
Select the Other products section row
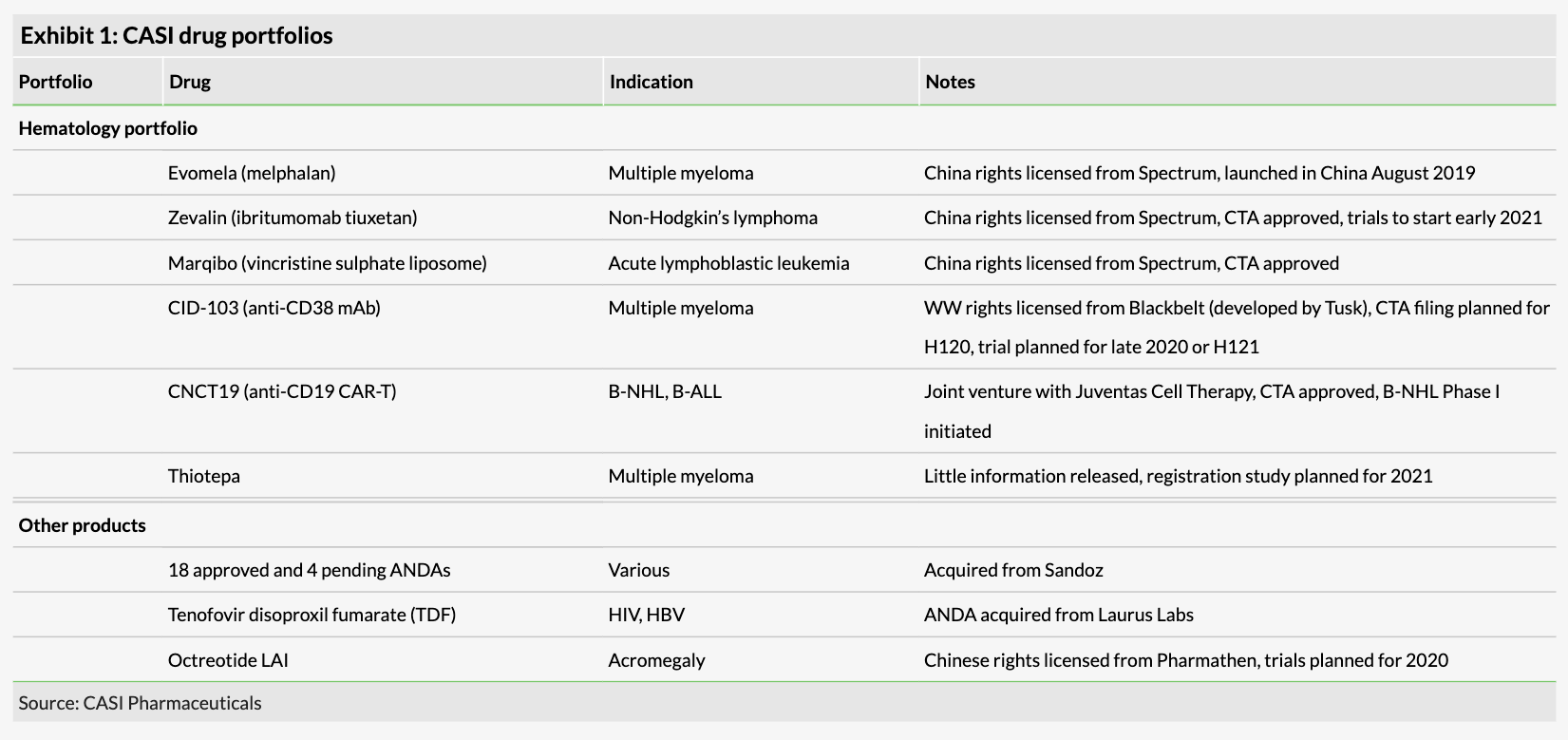(x=83, y=525)
